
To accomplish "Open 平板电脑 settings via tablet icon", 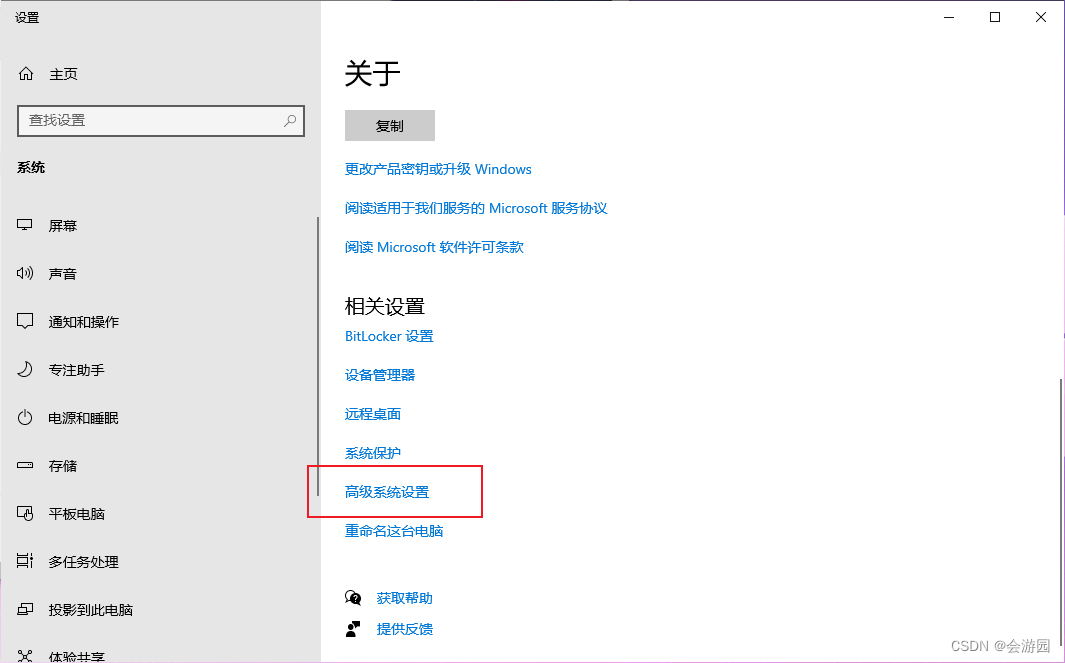I will 24,513.
